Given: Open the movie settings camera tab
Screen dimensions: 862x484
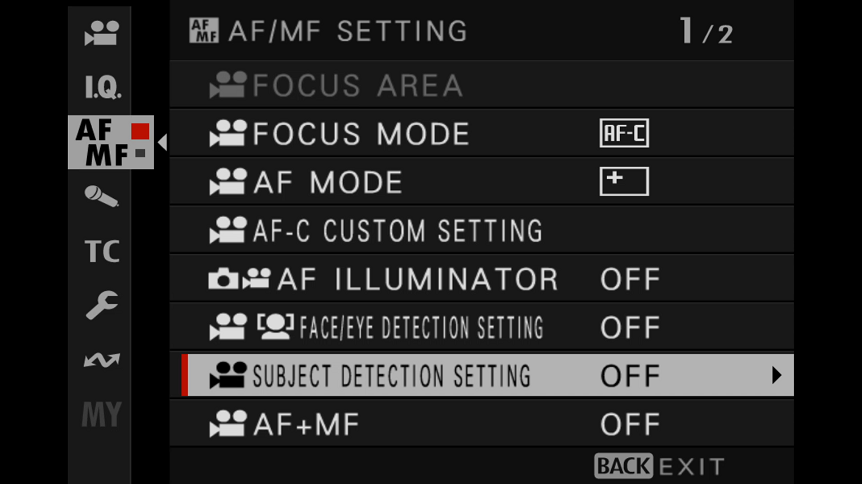Looking at the screenshot, I should (102, 33).
